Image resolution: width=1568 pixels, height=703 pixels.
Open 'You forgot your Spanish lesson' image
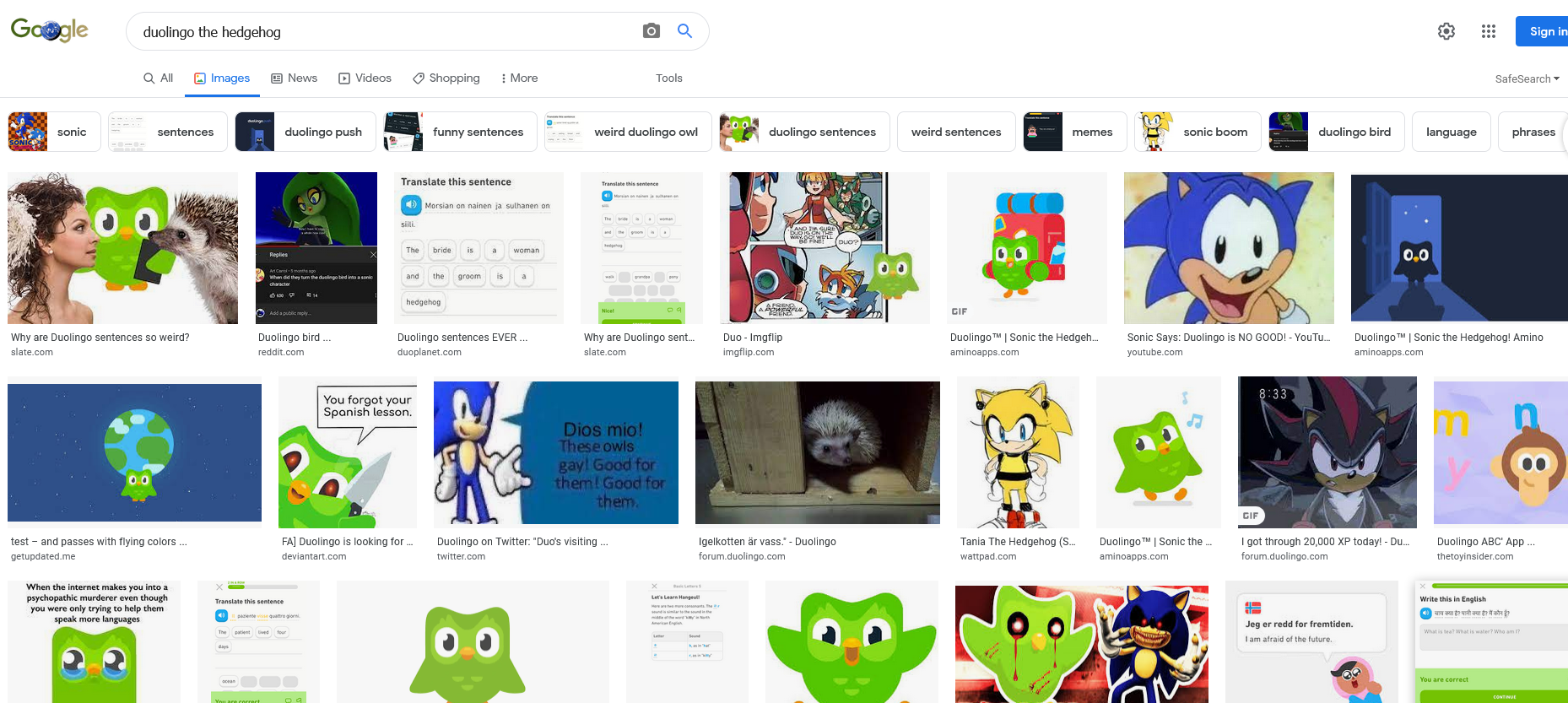(x=348, y=452)
